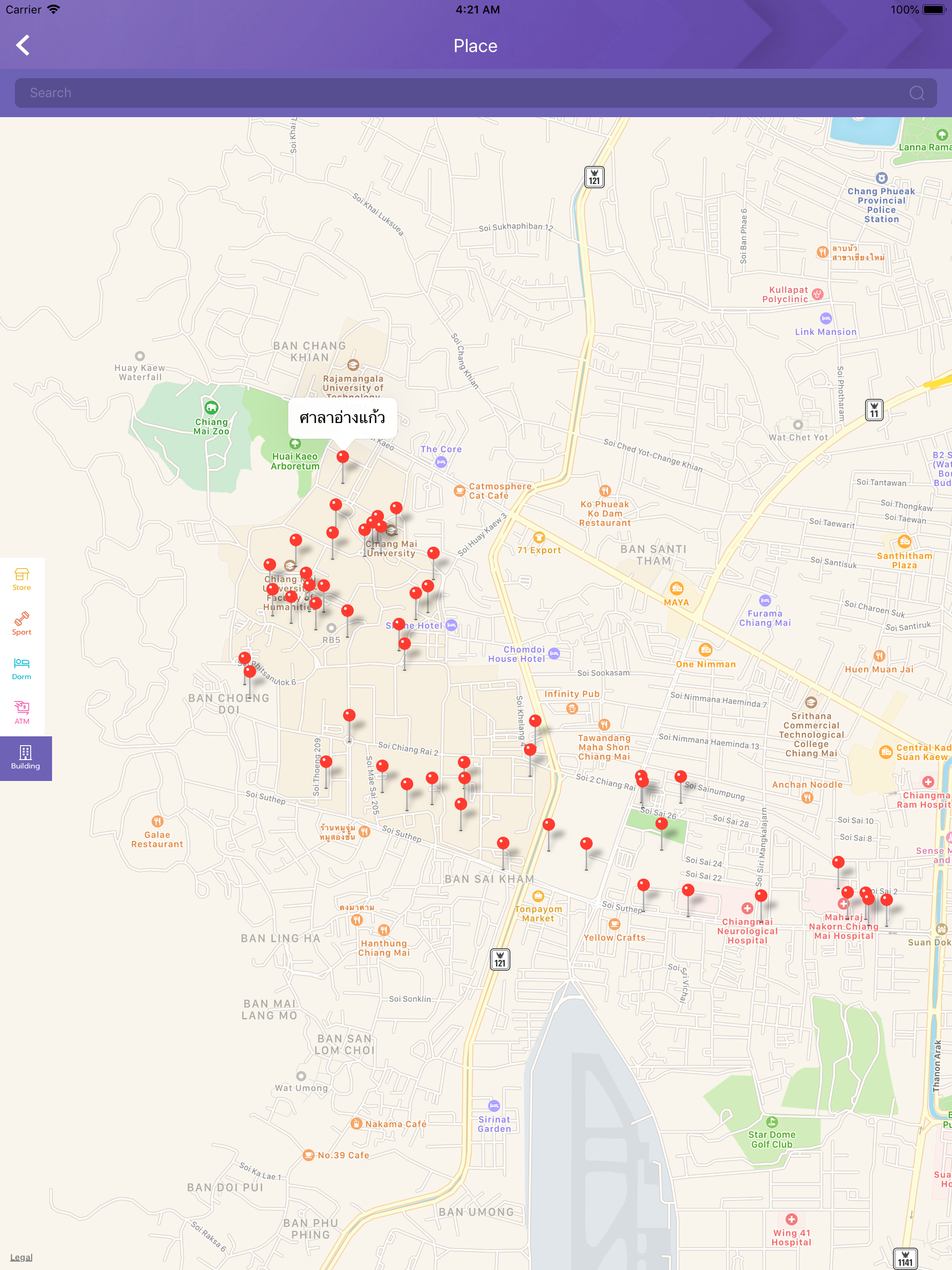Tap the Chang Phueak Police Station icon
The height and width of the screenshot is (1270, 952).
(x=881, y=178)
